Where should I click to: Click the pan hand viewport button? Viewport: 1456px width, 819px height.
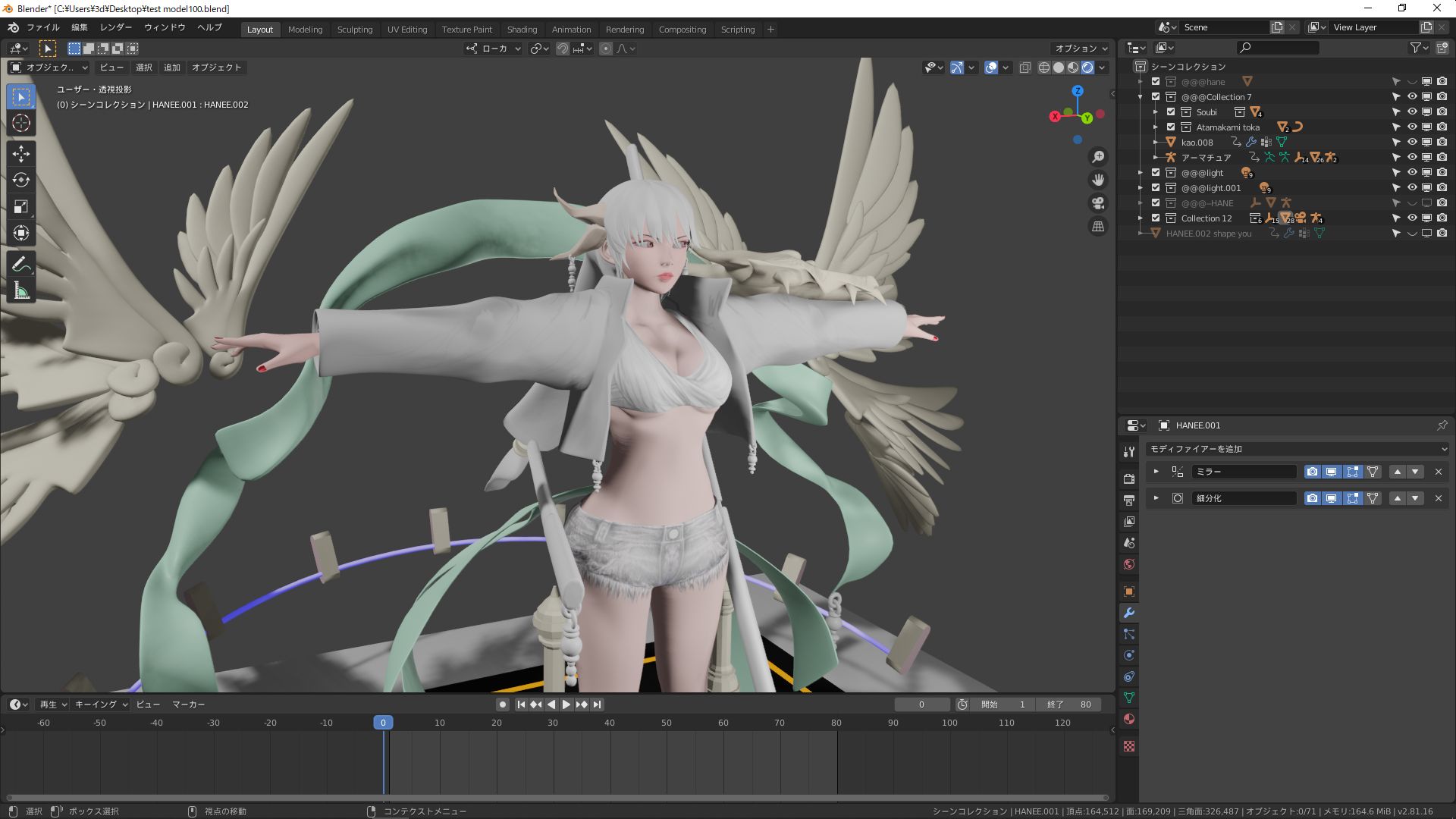[1098, 180]
